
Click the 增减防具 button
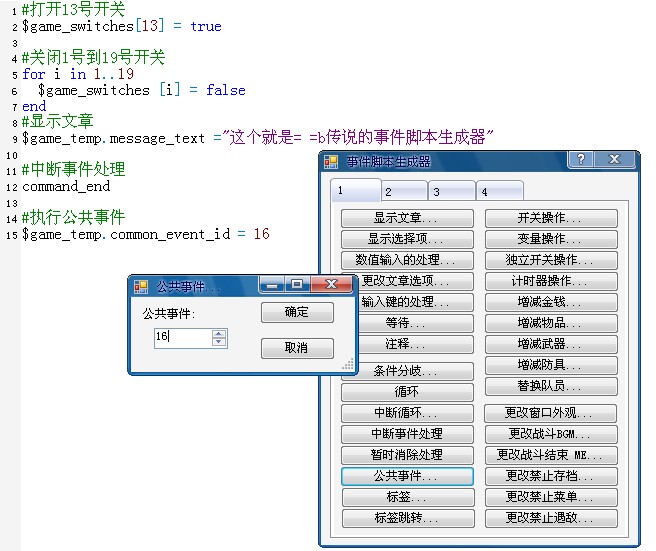[x=551, y=365]
